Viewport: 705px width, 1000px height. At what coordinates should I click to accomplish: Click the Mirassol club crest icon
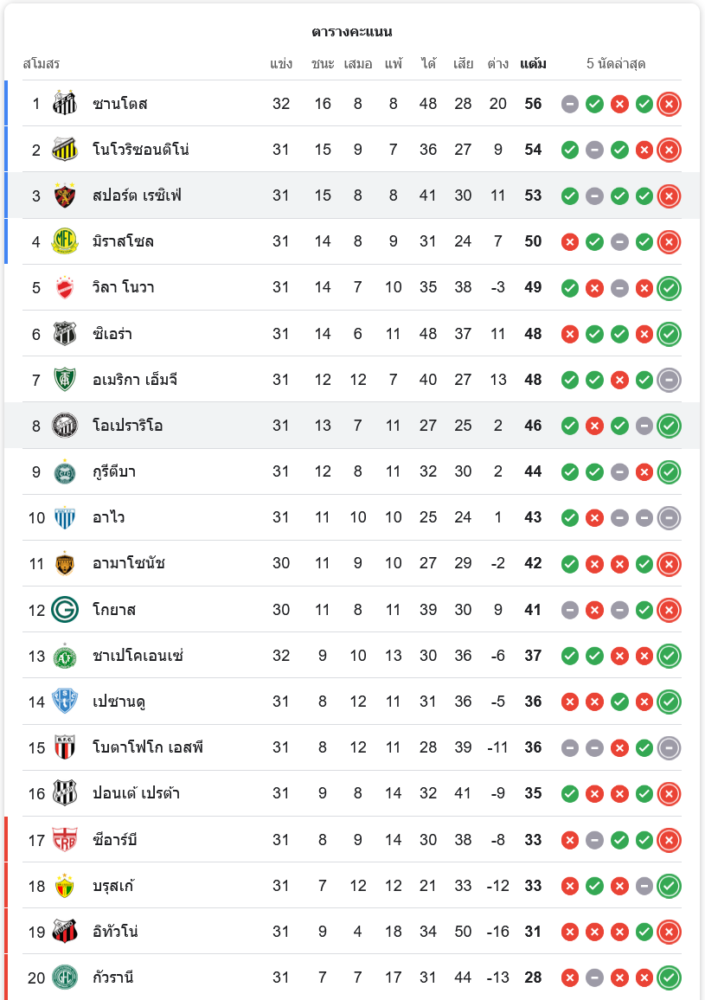65,241
